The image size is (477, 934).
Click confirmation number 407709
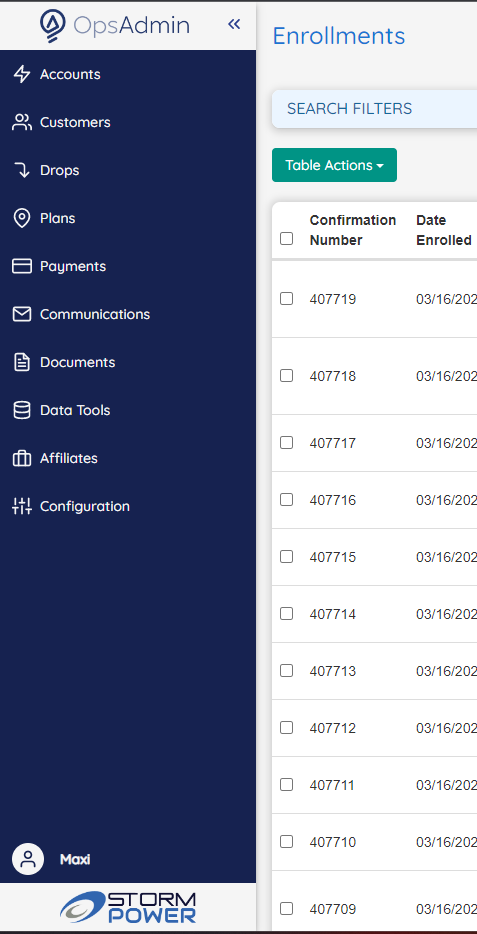pos(333,909)
